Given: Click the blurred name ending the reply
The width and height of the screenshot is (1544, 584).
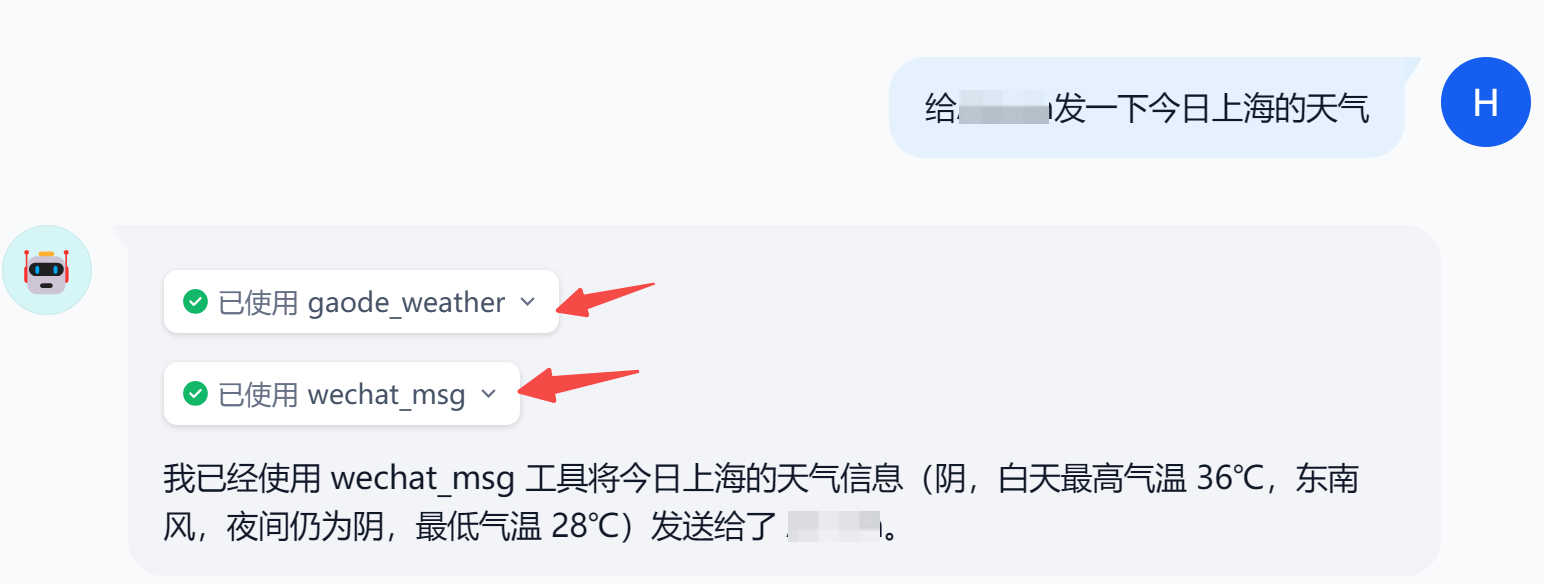Looking at the screenshot, I should [x=833, y=525].
